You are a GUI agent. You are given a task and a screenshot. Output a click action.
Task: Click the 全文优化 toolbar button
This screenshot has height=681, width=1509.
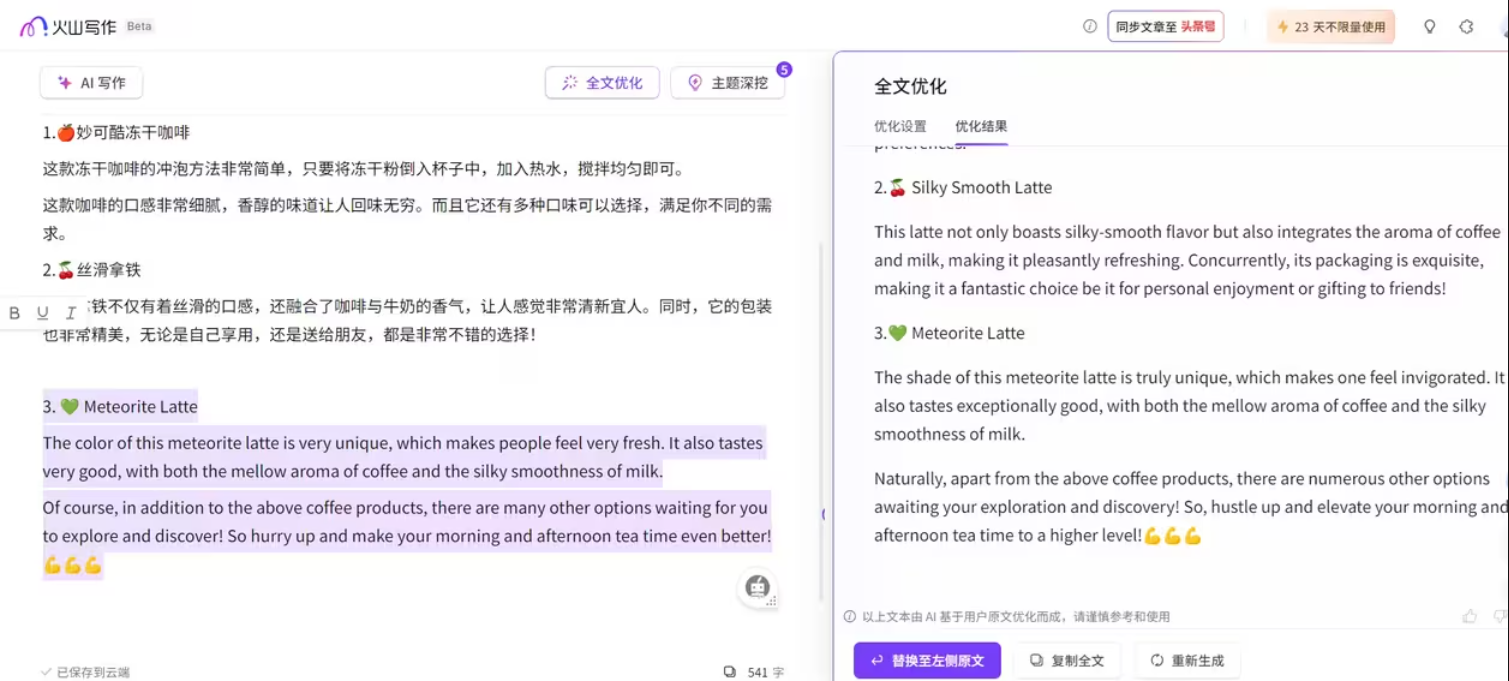602,83
